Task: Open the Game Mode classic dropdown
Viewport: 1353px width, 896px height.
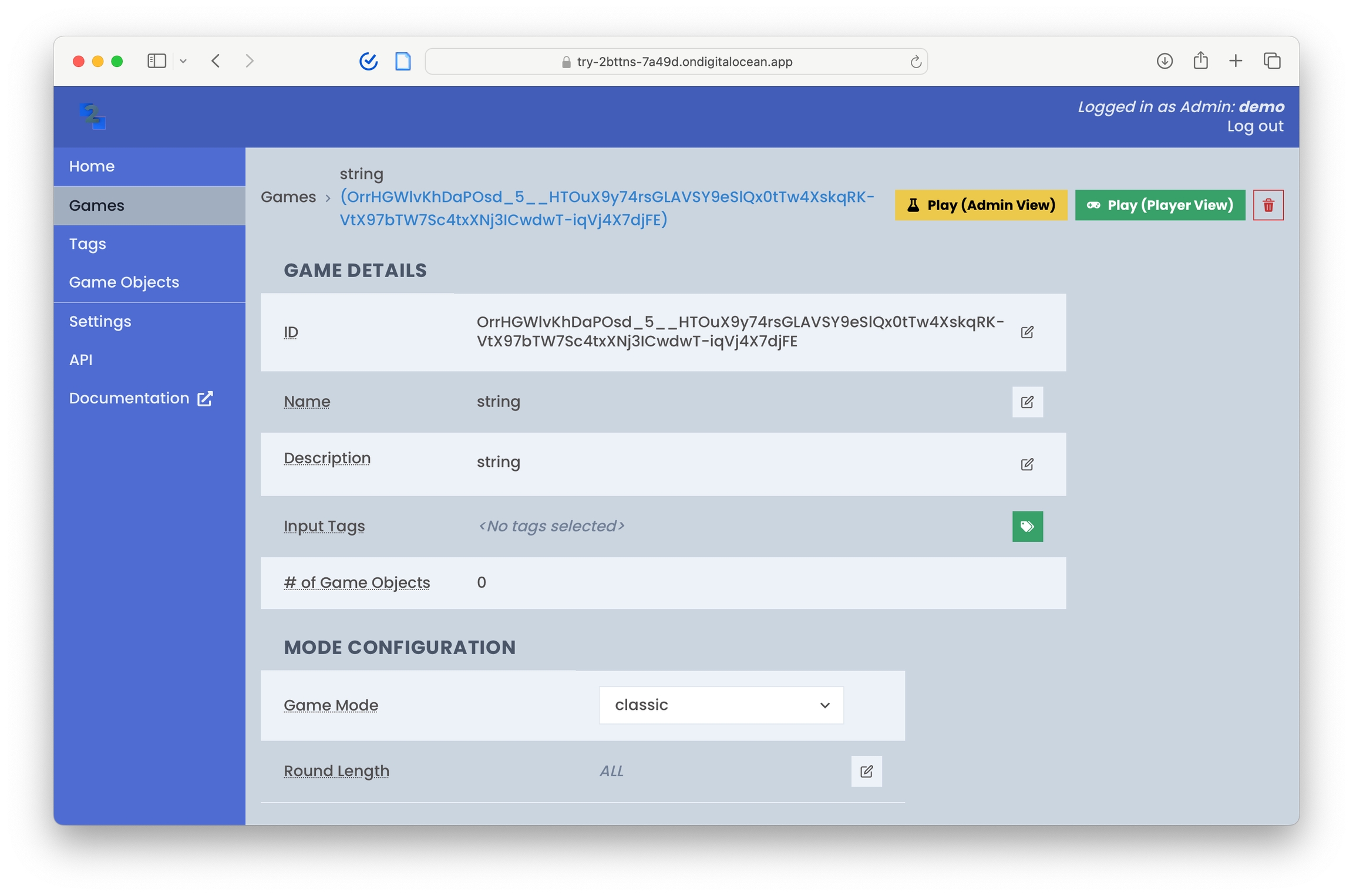Action: tap(721, 705)
